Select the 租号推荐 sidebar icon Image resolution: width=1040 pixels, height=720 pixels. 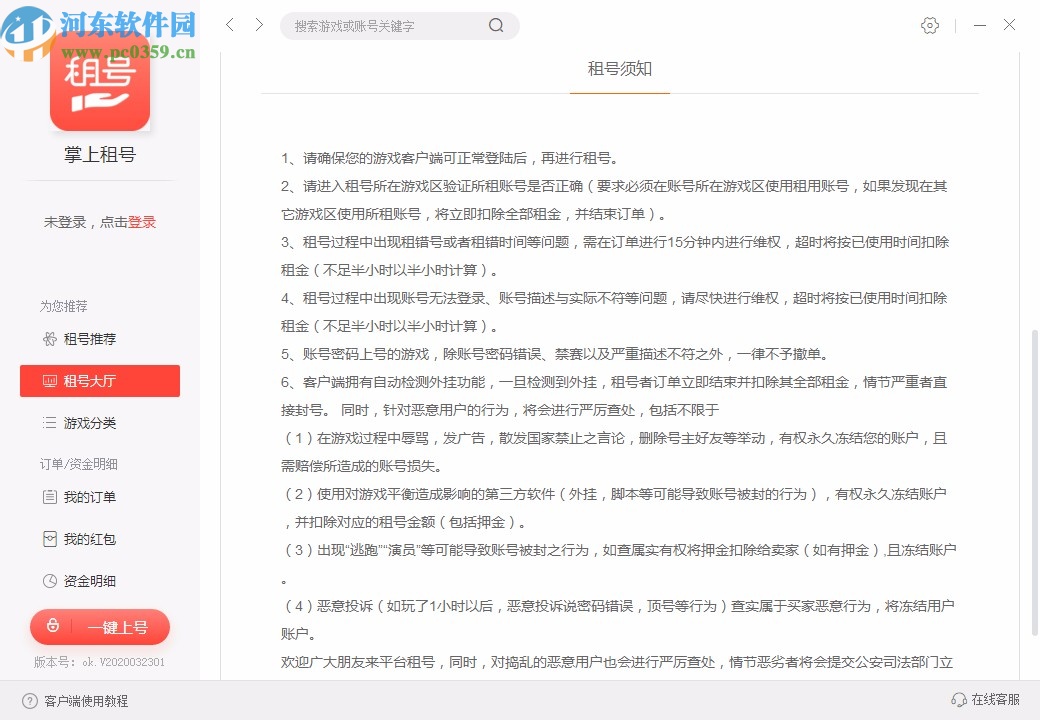(50, 339)
